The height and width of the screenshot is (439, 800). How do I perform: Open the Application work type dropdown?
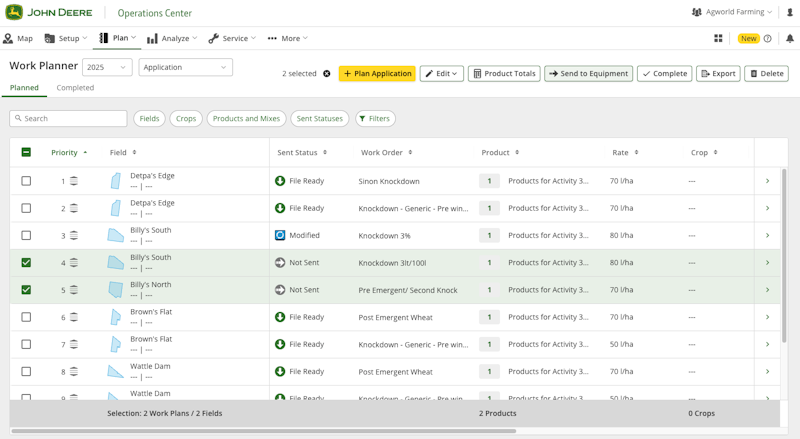186,67
